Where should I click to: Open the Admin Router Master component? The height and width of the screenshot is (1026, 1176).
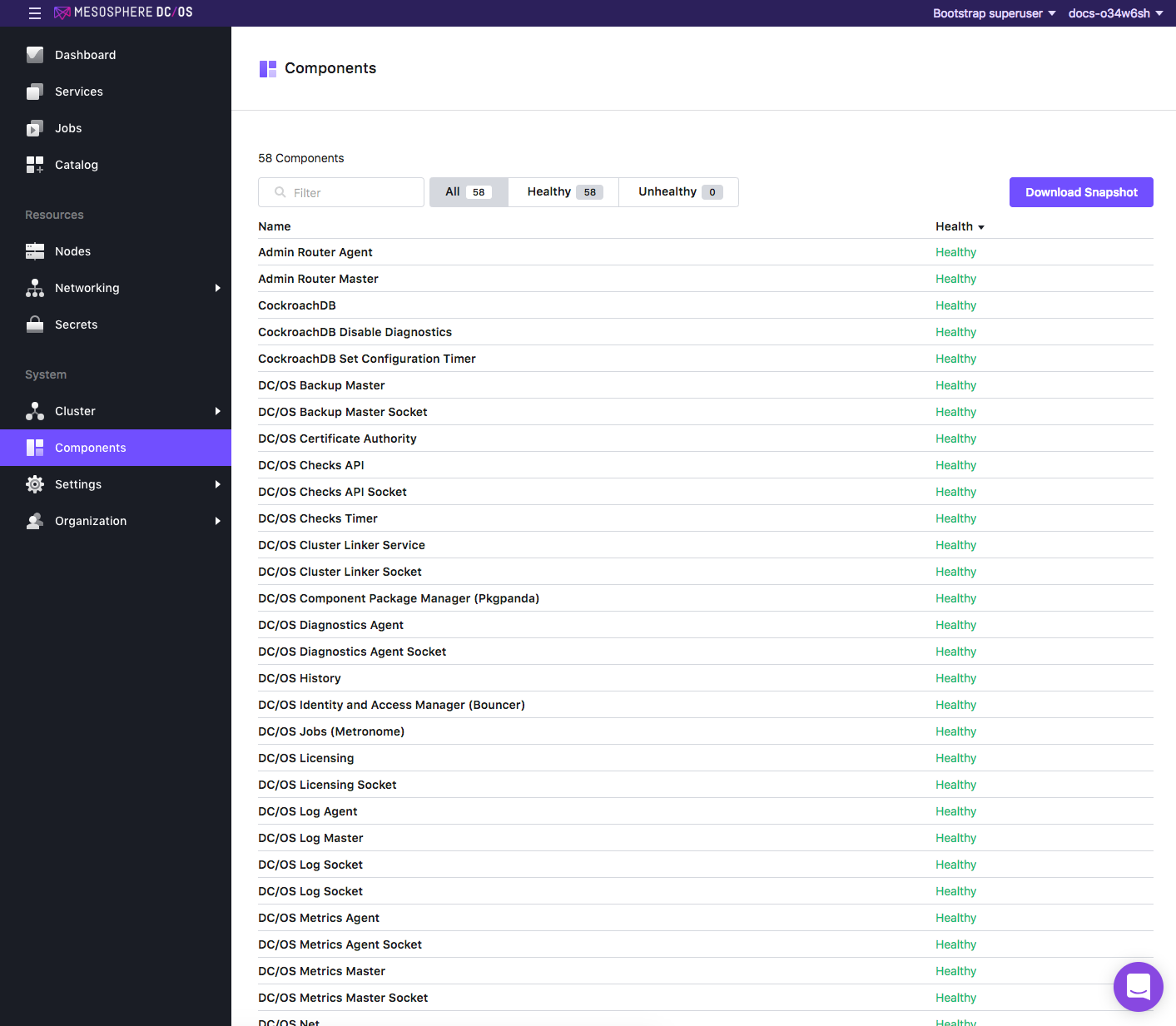click(x=318, y=279)
